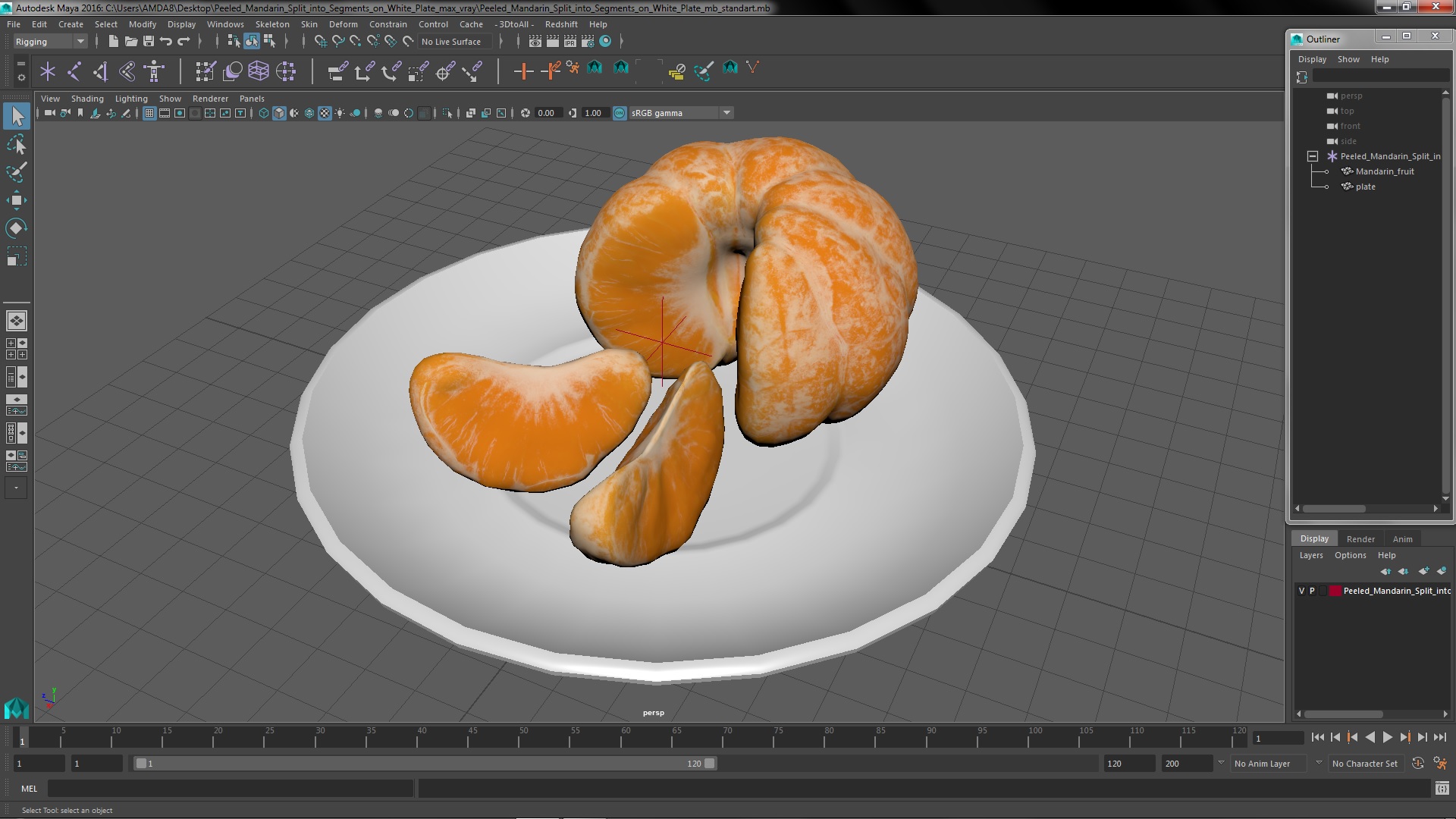This screenshot has height=819, width=1456.
Task: Select the Paint Selection tool in the toolbox
Action: coord(16,172)
